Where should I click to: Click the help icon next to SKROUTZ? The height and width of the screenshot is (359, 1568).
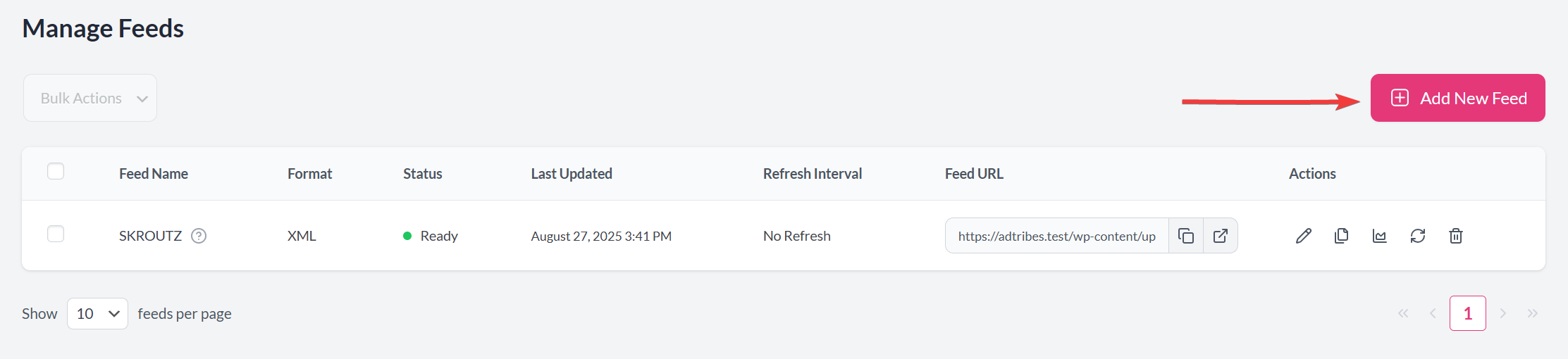click(x=199, y=236)
